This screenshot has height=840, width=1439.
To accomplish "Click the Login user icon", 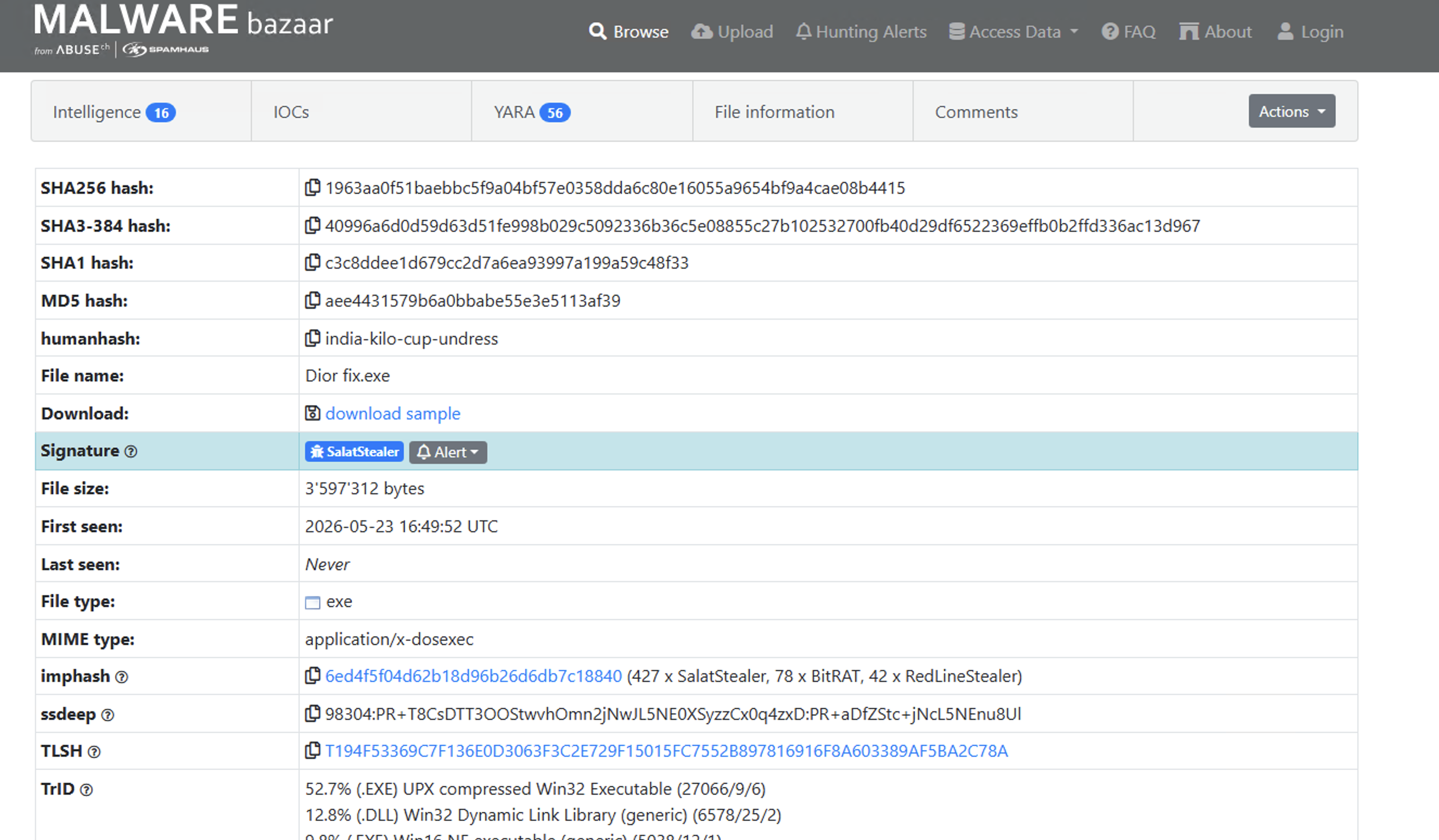I will [1285, 31].
